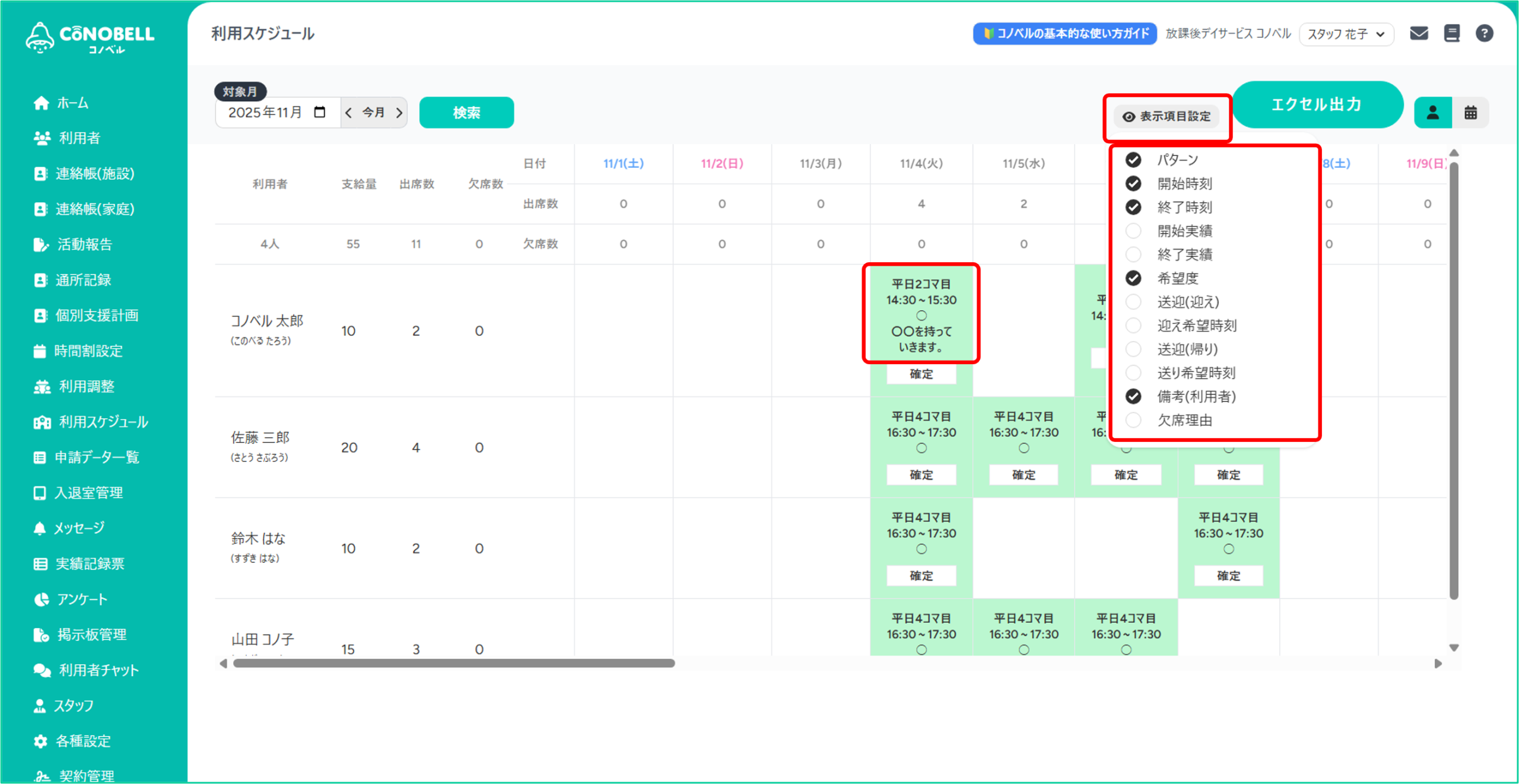Open 実績記録票 in the sidebar menu
Viewport: 1519px width, 784px height.
point(90,564)
